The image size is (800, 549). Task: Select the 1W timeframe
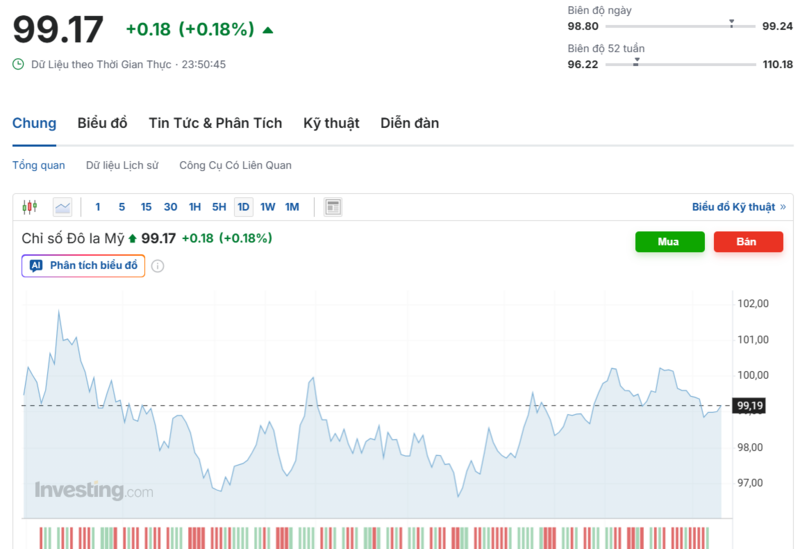268,207
